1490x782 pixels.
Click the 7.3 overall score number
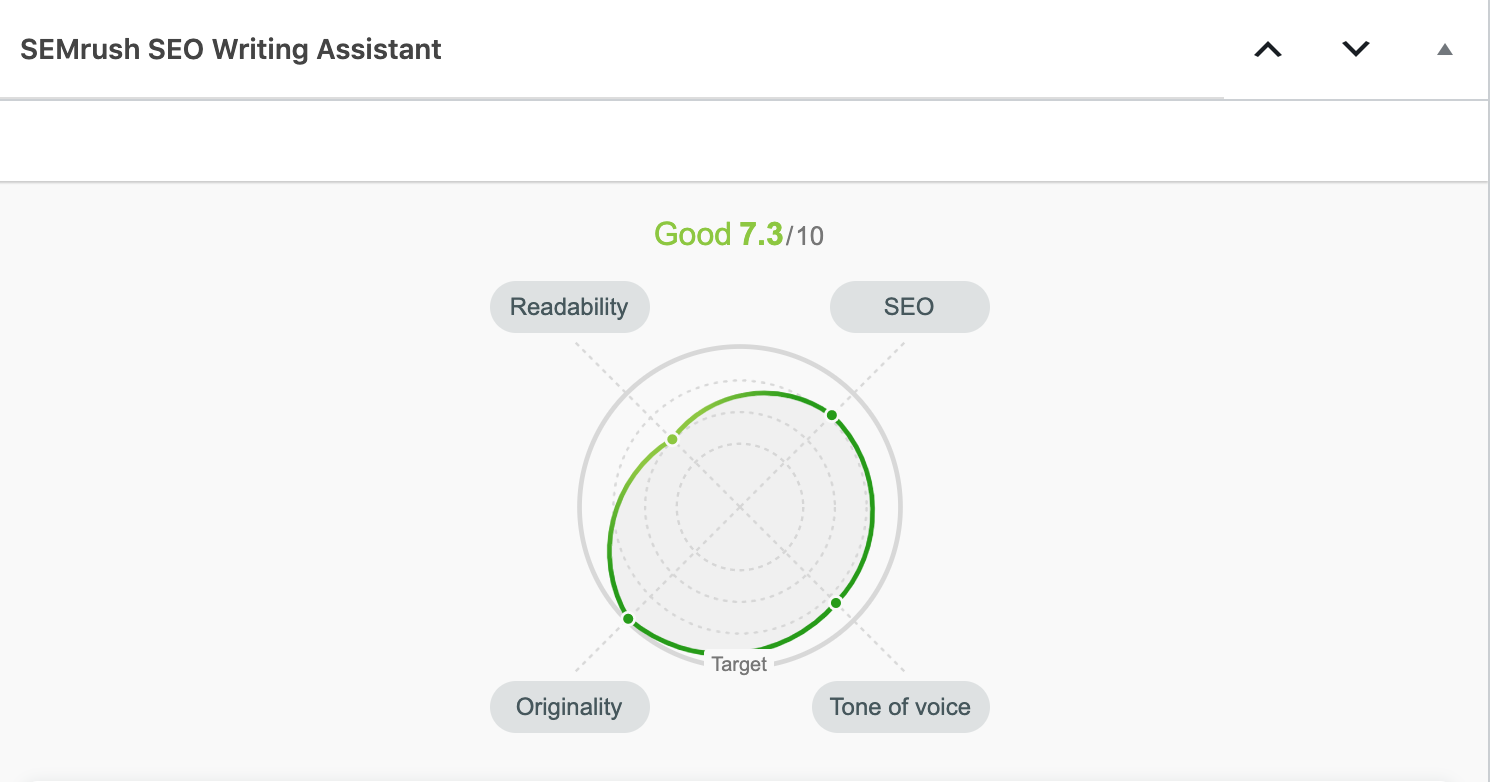pyautogui.click(x=760, y=235)
